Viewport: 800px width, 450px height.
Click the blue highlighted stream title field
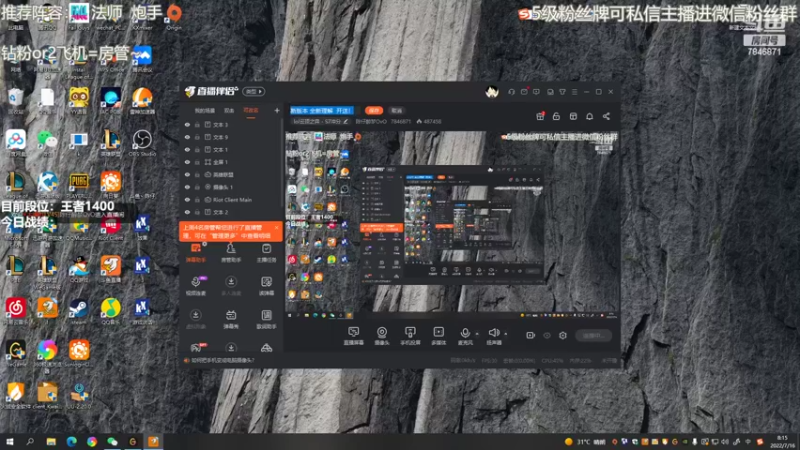point(321,110)
